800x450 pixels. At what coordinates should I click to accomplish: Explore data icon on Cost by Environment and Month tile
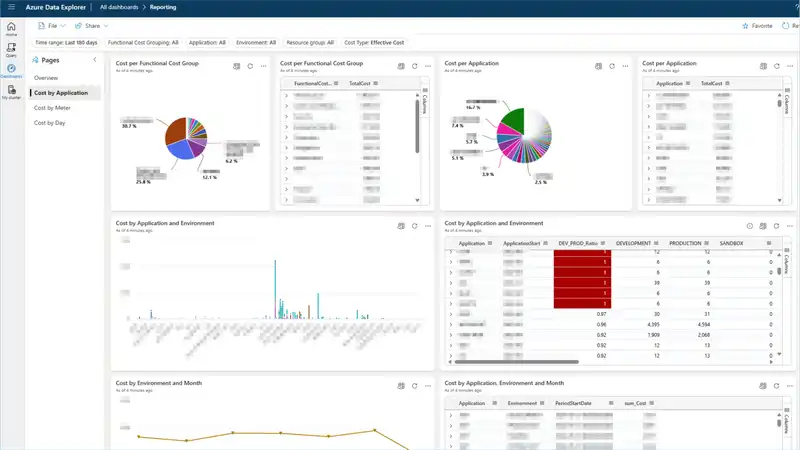pos(399,385)
